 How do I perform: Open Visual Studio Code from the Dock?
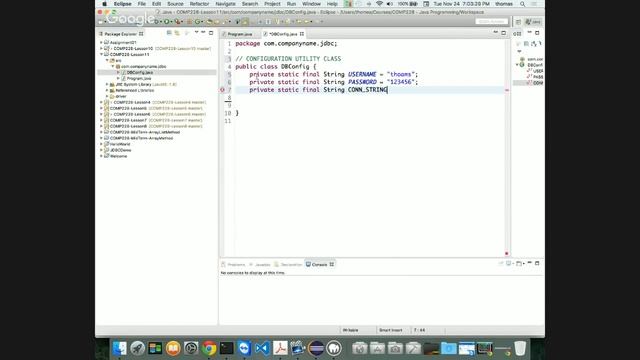pyautogui.click(x=262, y=348)
